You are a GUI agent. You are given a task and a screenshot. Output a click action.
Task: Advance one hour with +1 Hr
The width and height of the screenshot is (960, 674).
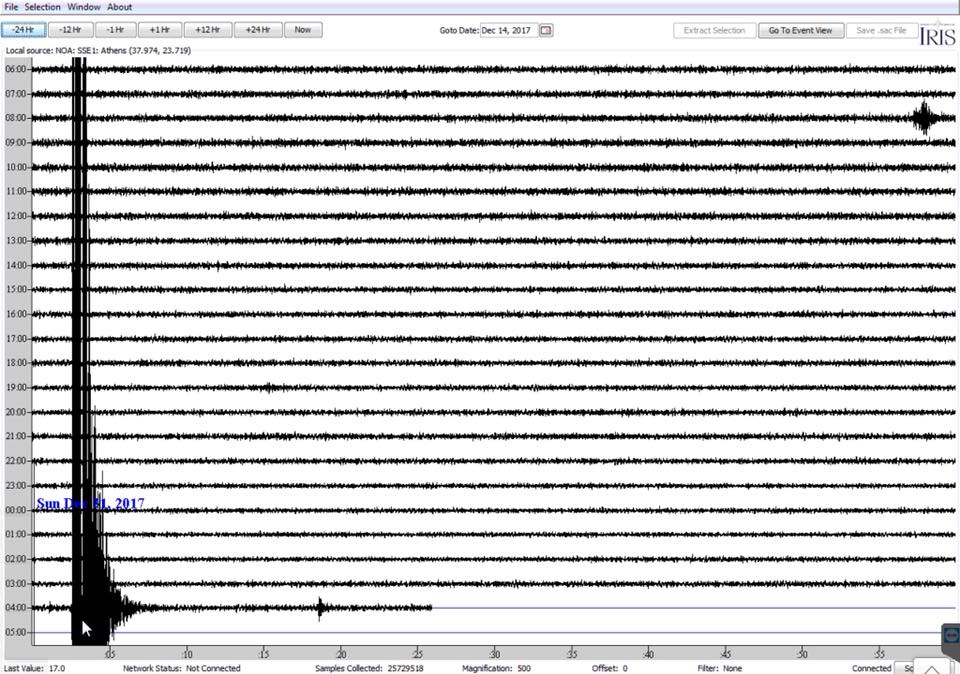click(x=159, y=30)
